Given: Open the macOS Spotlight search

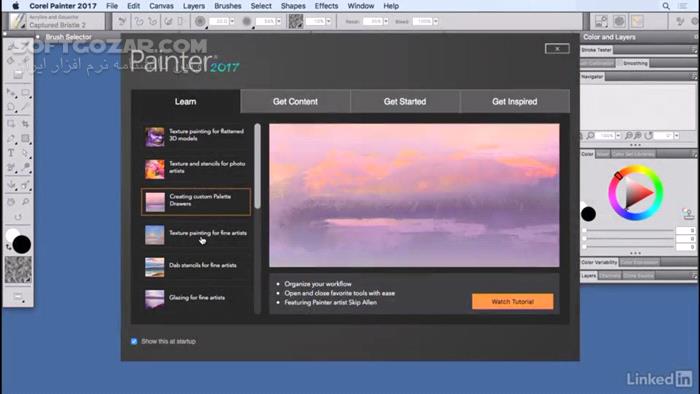Looking at the screenshot, I should (x=666, y=6).
